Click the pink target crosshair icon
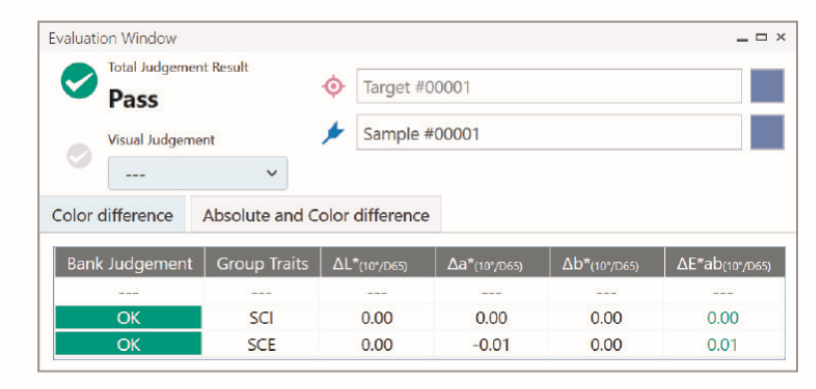The width and height of the screenshot is (816, 389). [333, 86]
